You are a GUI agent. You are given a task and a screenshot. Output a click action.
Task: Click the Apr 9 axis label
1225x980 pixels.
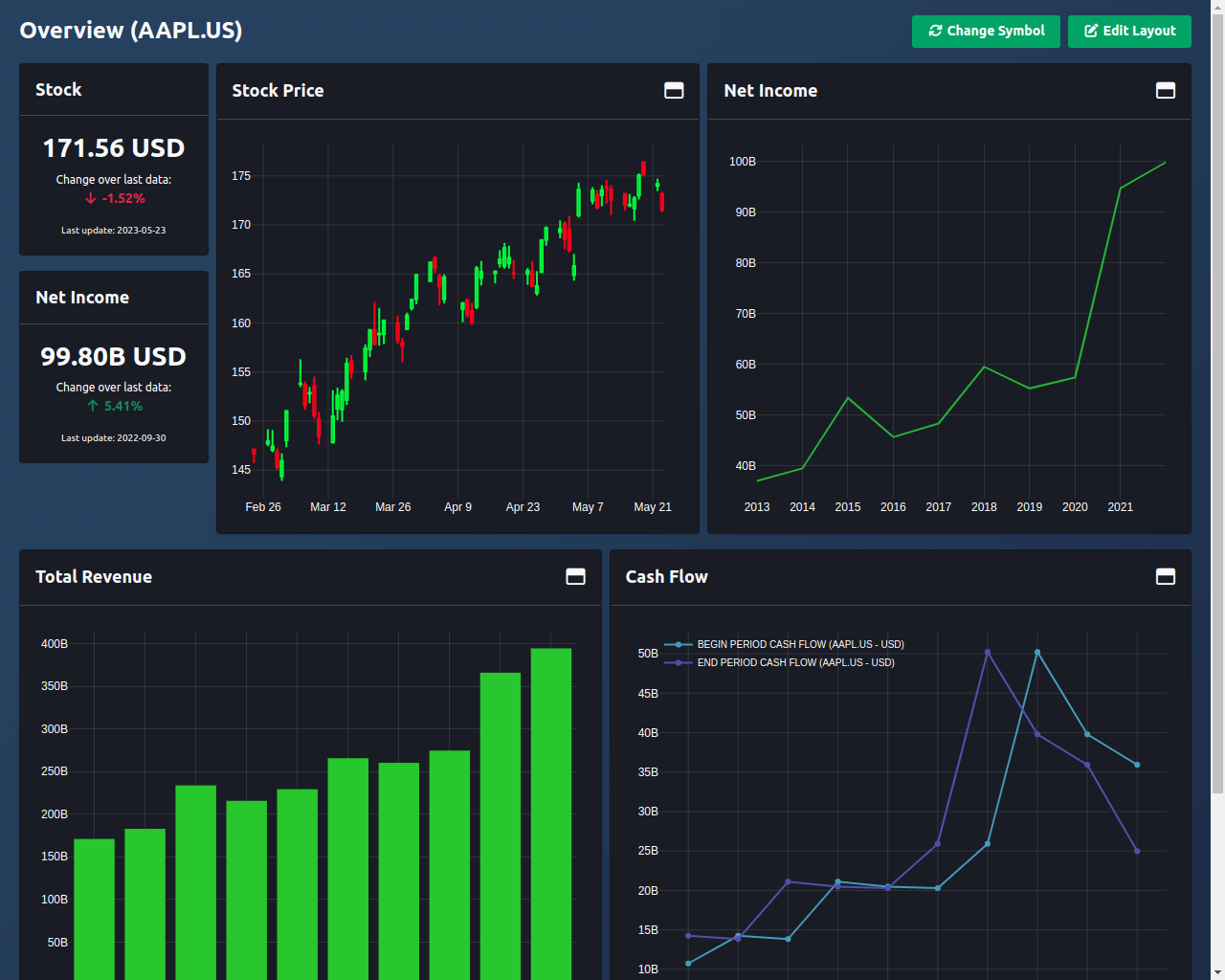(457, 507)
